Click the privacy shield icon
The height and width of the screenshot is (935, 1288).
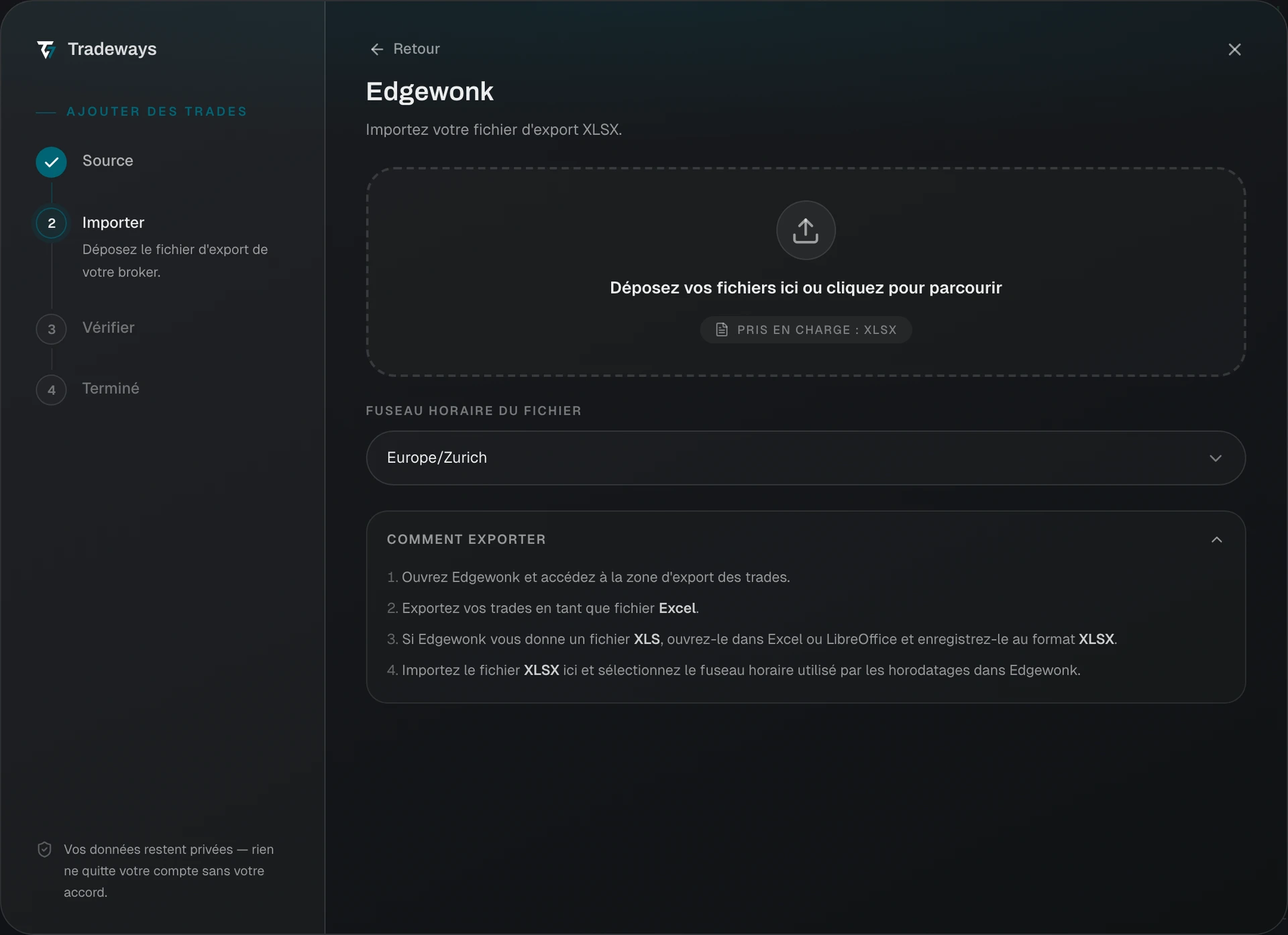pyautogui.click(x=44, y=849)
